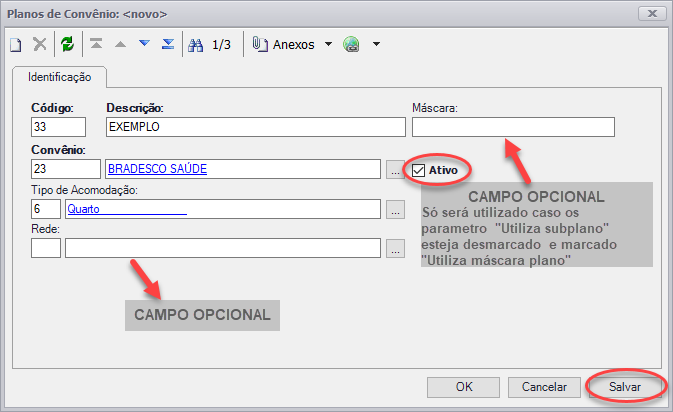The width and height of the screenshot is (673, 412).
Task: Create a new record with the blank page icon
Action: 16,45
